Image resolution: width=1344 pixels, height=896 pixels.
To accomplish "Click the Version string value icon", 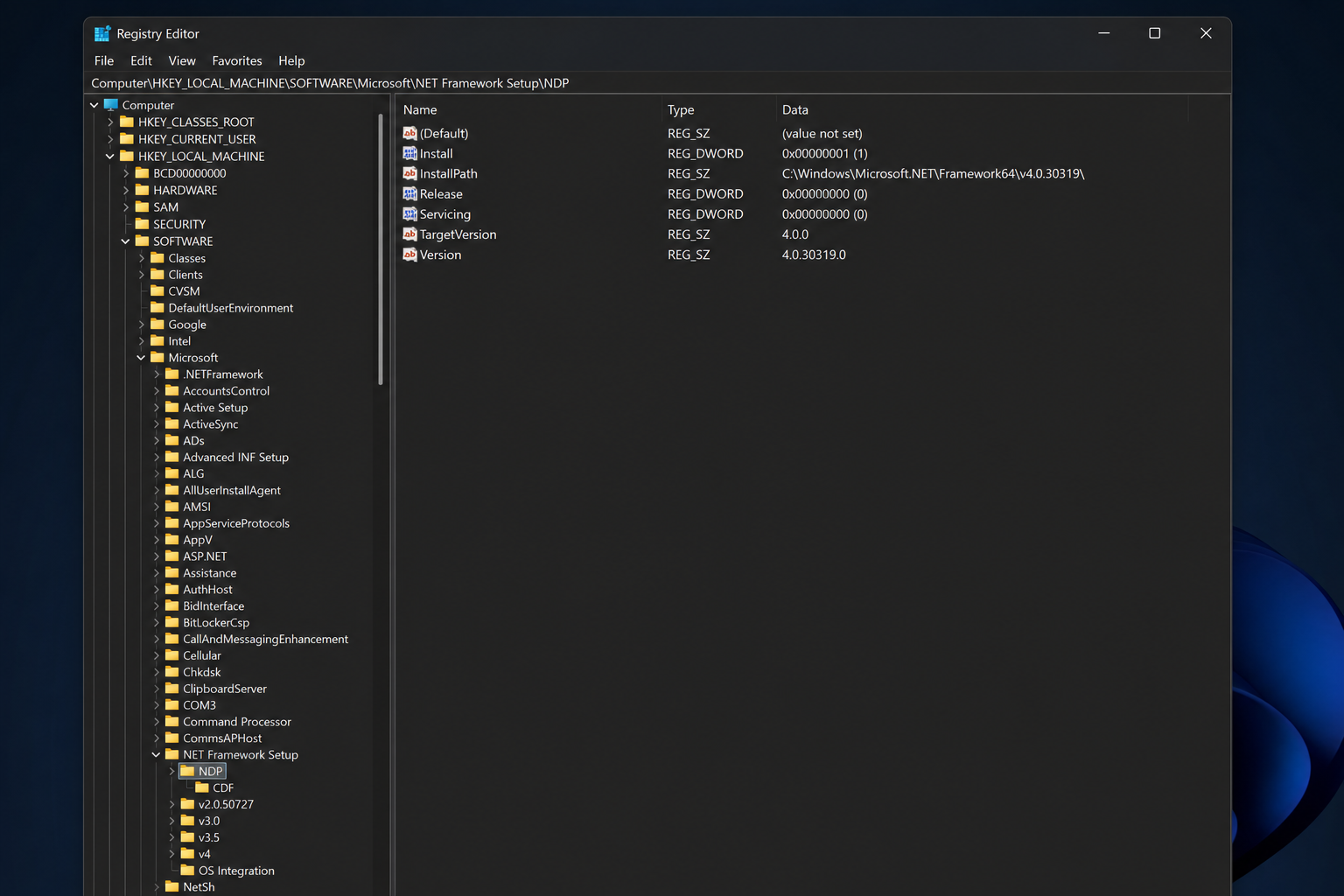I will click(409, 255).
